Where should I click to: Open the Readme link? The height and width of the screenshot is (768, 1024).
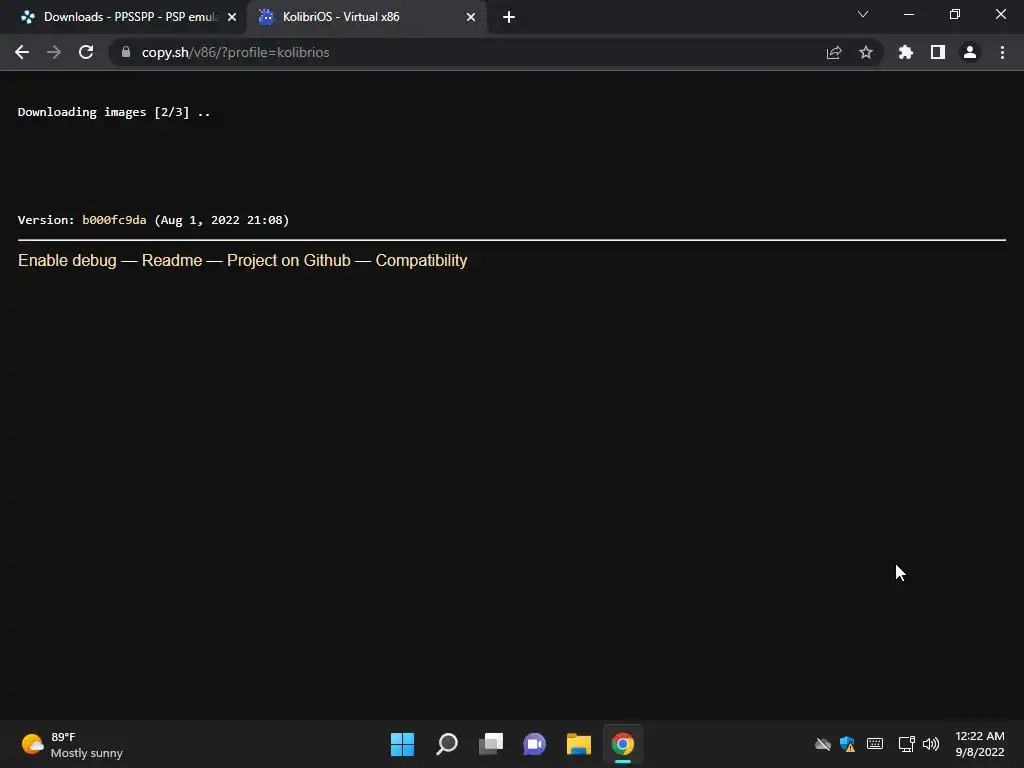(172, 261)
